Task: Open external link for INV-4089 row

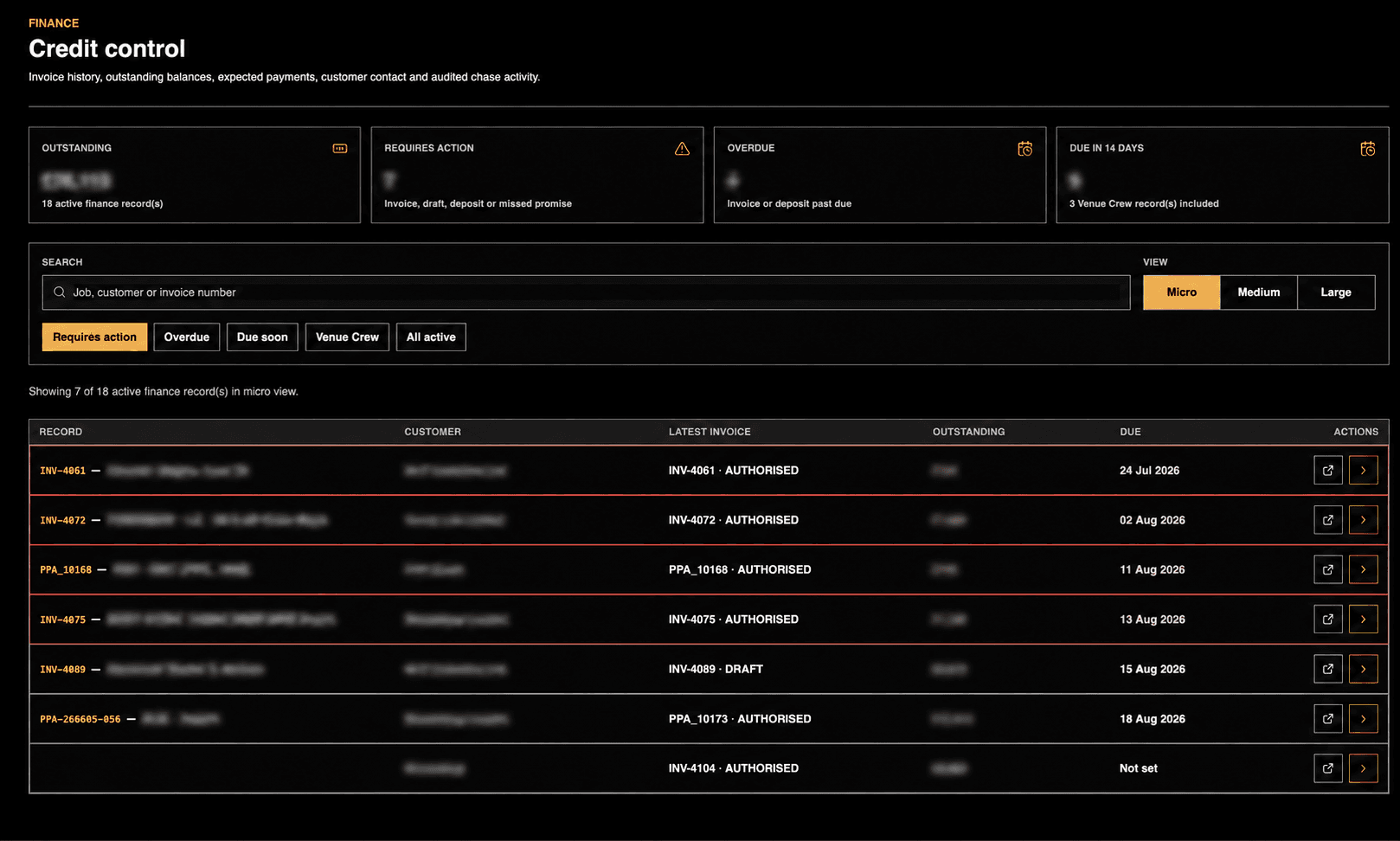Action: point(1328,669)
